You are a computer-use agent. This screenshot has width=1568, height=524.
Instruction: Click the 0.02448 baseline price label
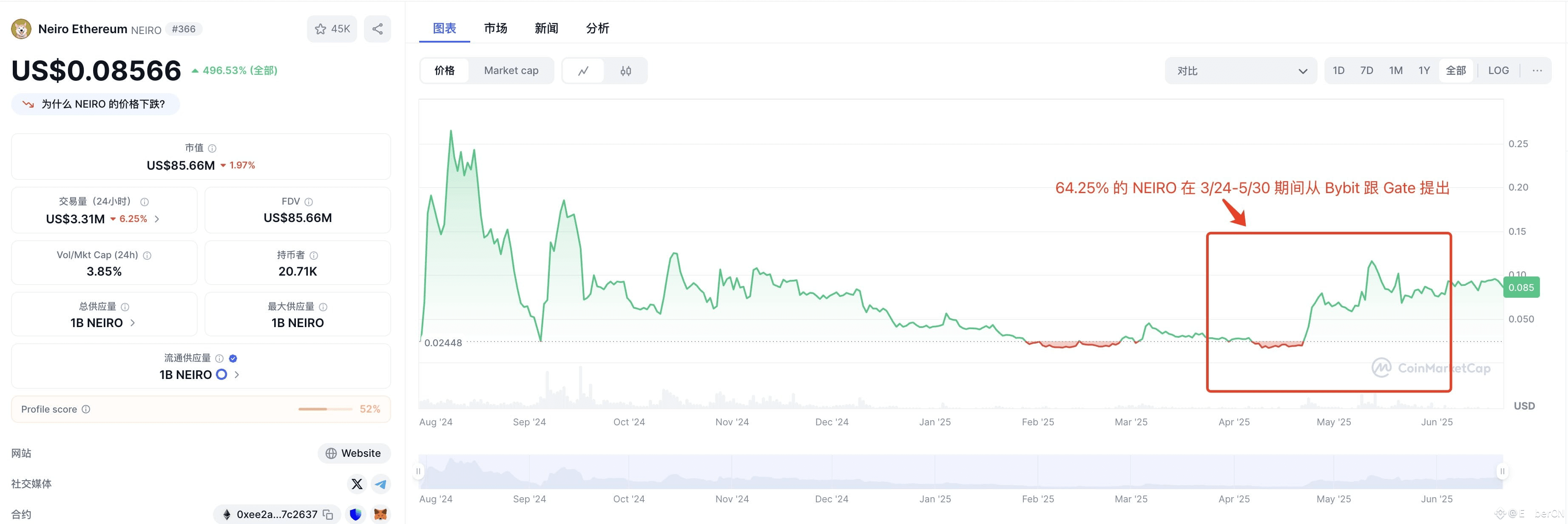tap(443, 343)
